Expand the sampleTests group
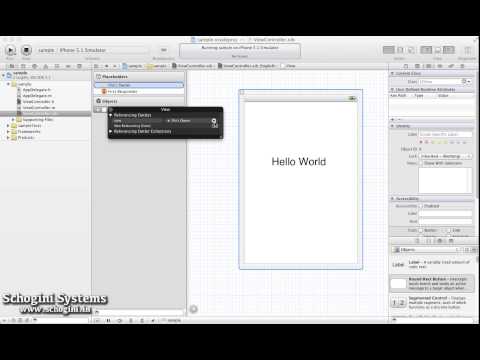The image size is (480, 360). click(x=8, y=126)
